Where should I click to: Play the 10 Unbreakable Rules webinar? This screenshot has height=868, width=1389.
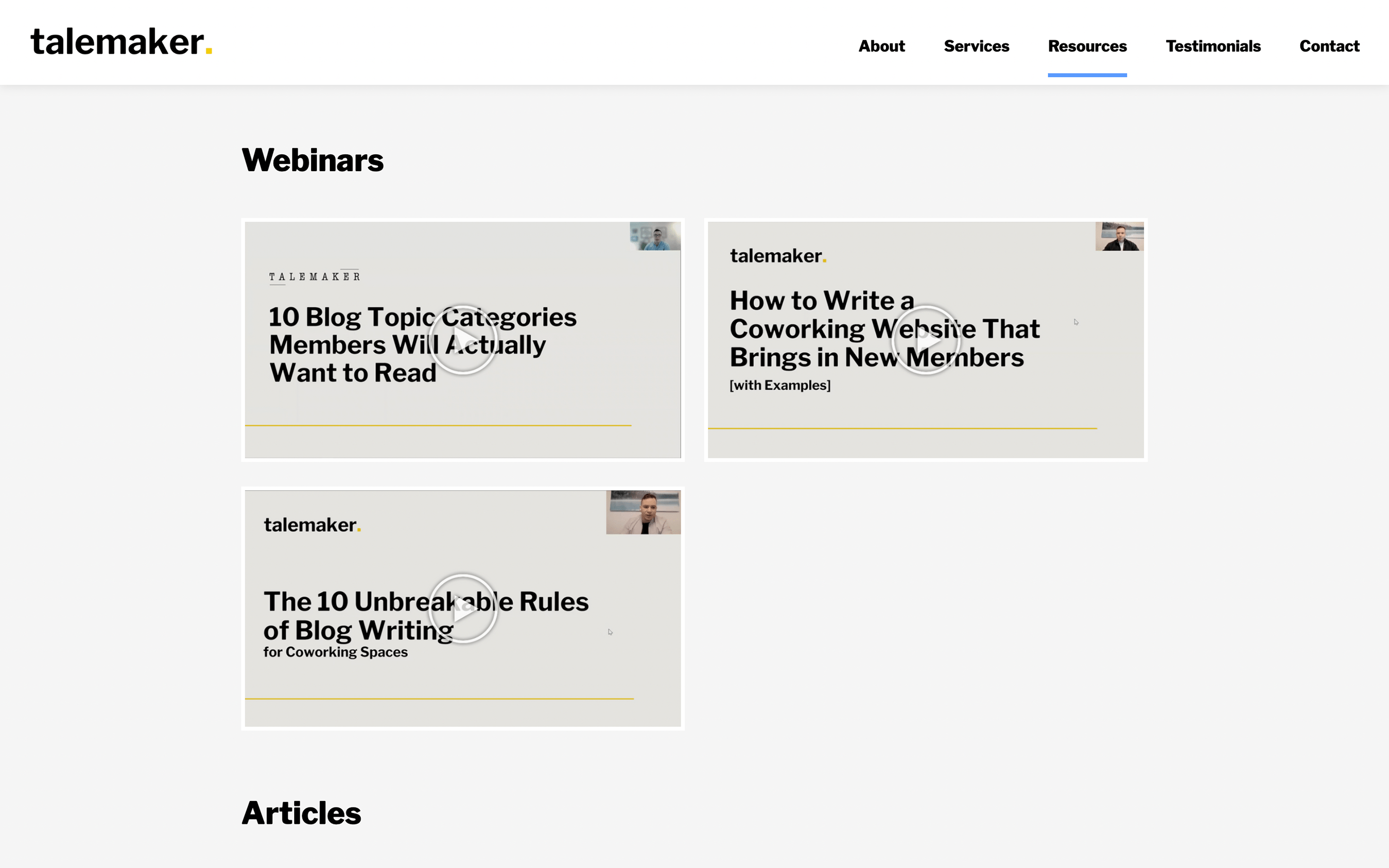coord(463,609)
